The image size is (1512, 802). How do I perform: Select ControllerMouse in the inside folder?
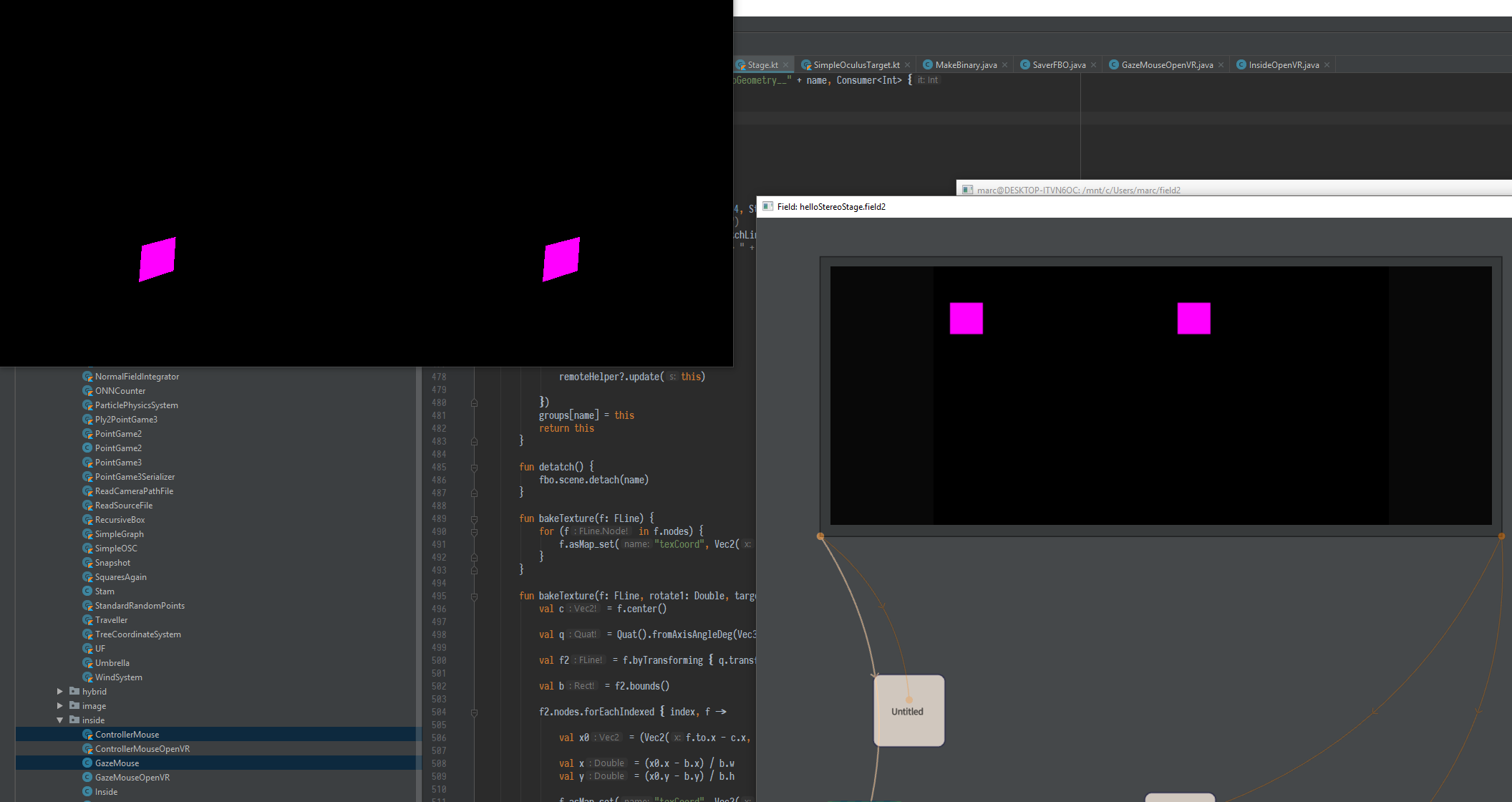coord(127,735)
